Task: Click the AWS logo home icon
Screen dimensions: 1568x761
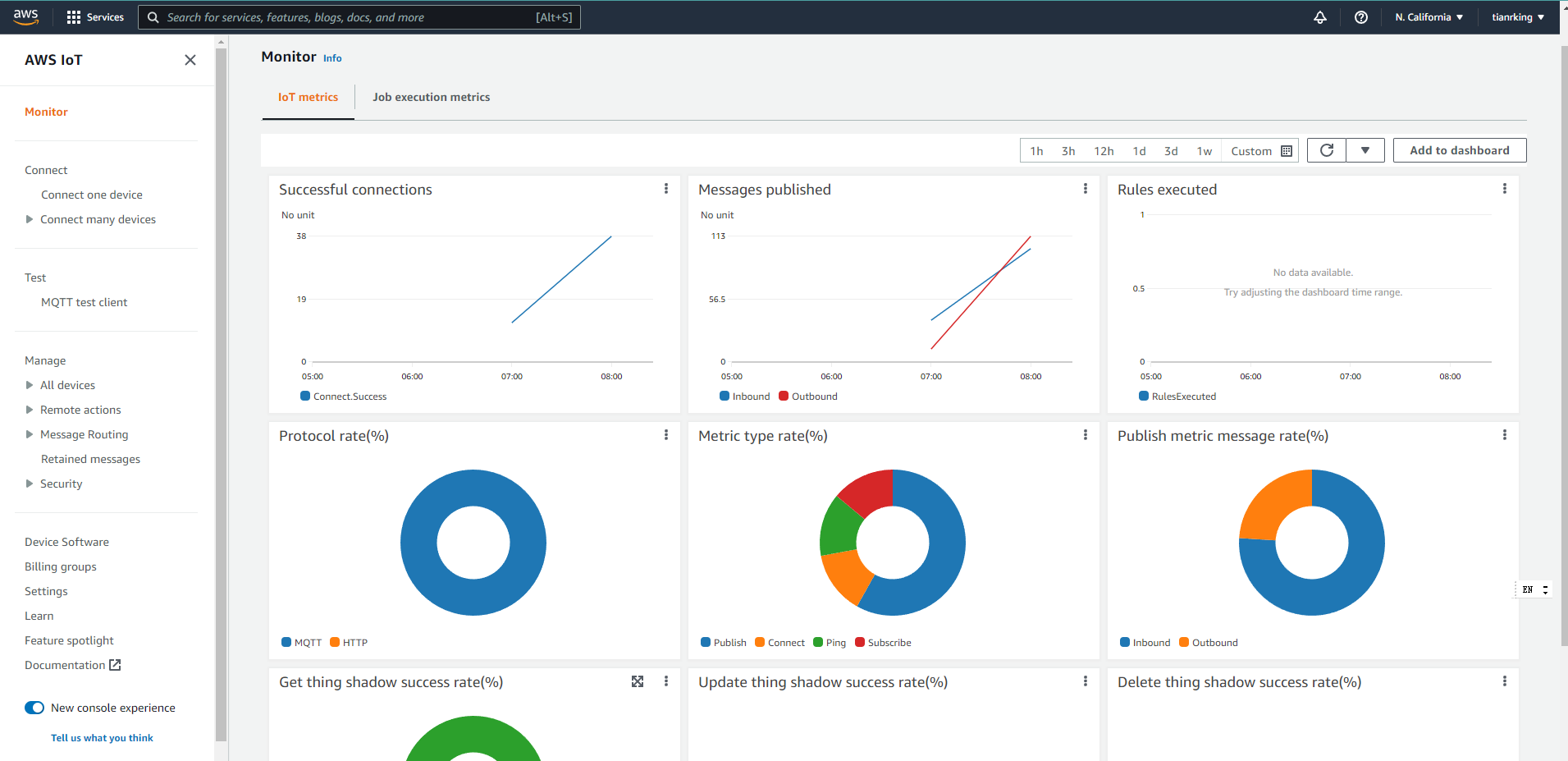Action: tap(26, 17)
